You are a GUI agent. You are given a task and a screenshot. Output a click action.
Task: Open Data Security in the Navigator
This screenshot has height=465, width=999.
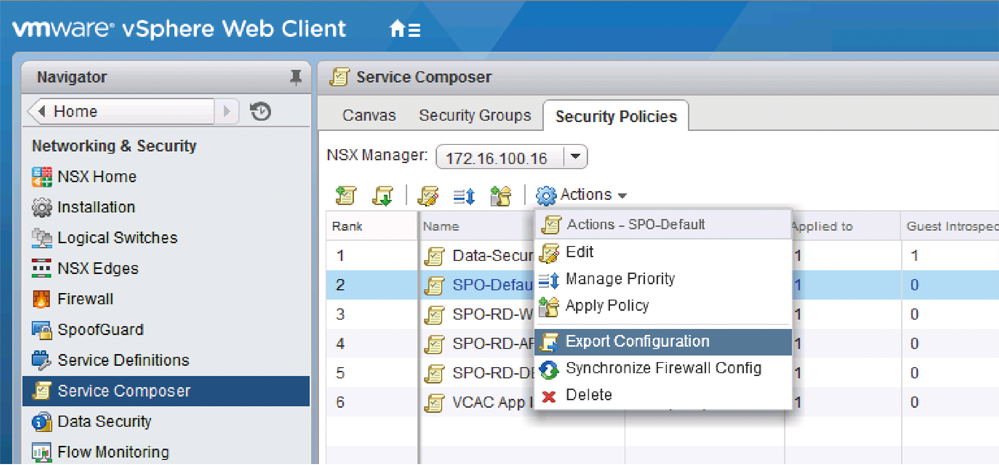click(x=91, y=421)
